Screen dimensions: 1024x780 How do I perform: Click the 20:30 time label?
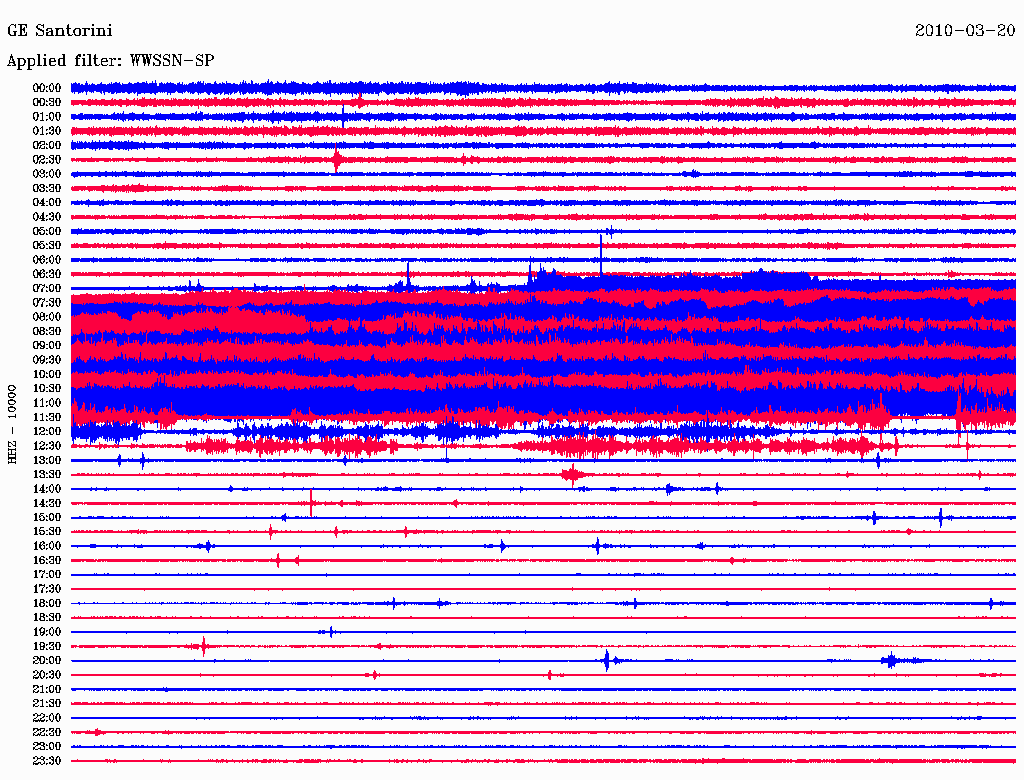[x=47, y=675]
